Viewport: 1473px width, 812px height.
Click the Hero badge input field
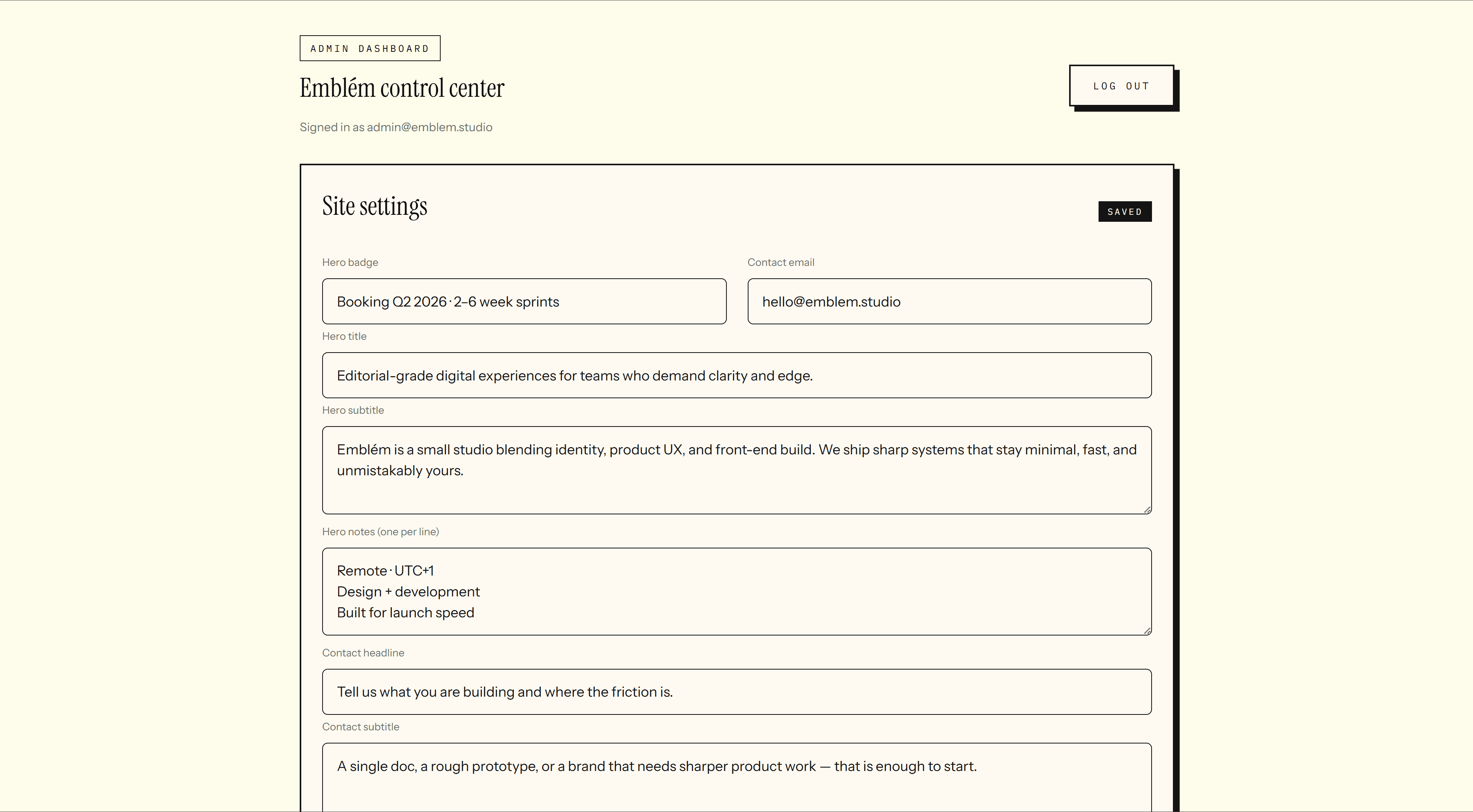[x=524, y=301]
